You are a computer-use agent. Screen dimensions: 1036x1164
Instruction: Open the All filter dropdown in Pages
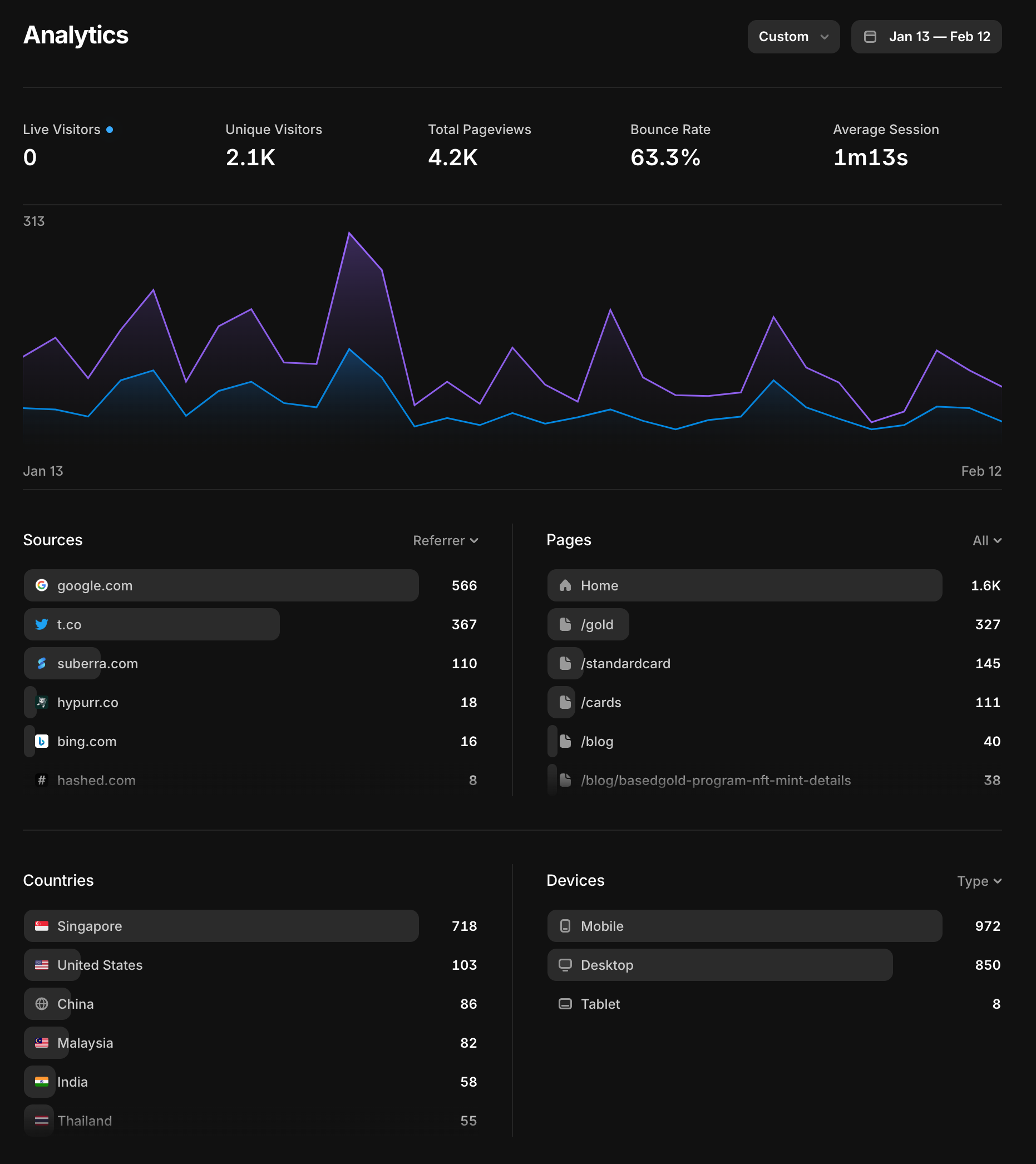tap(986, 540)
